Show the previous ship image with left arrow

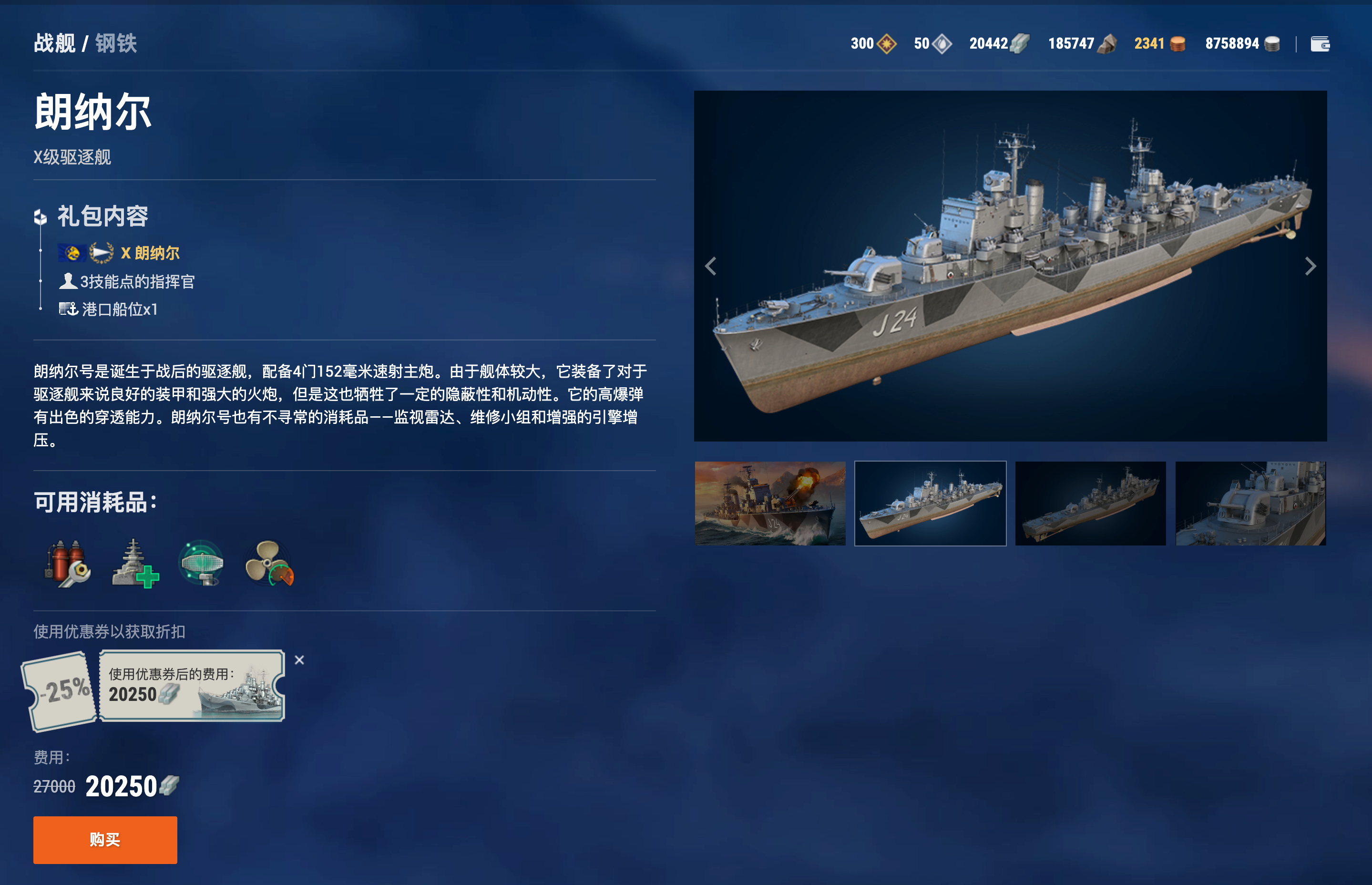point(711,266)
